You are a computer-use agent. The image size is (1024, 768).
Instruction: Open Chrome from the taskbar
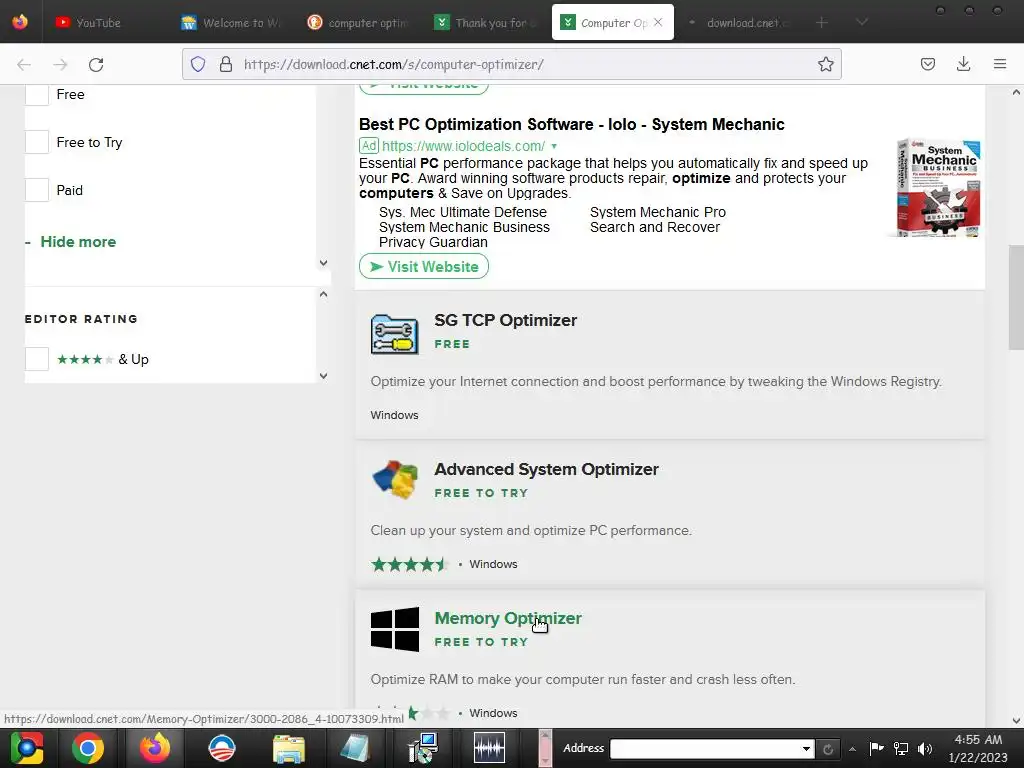[88, 748]
